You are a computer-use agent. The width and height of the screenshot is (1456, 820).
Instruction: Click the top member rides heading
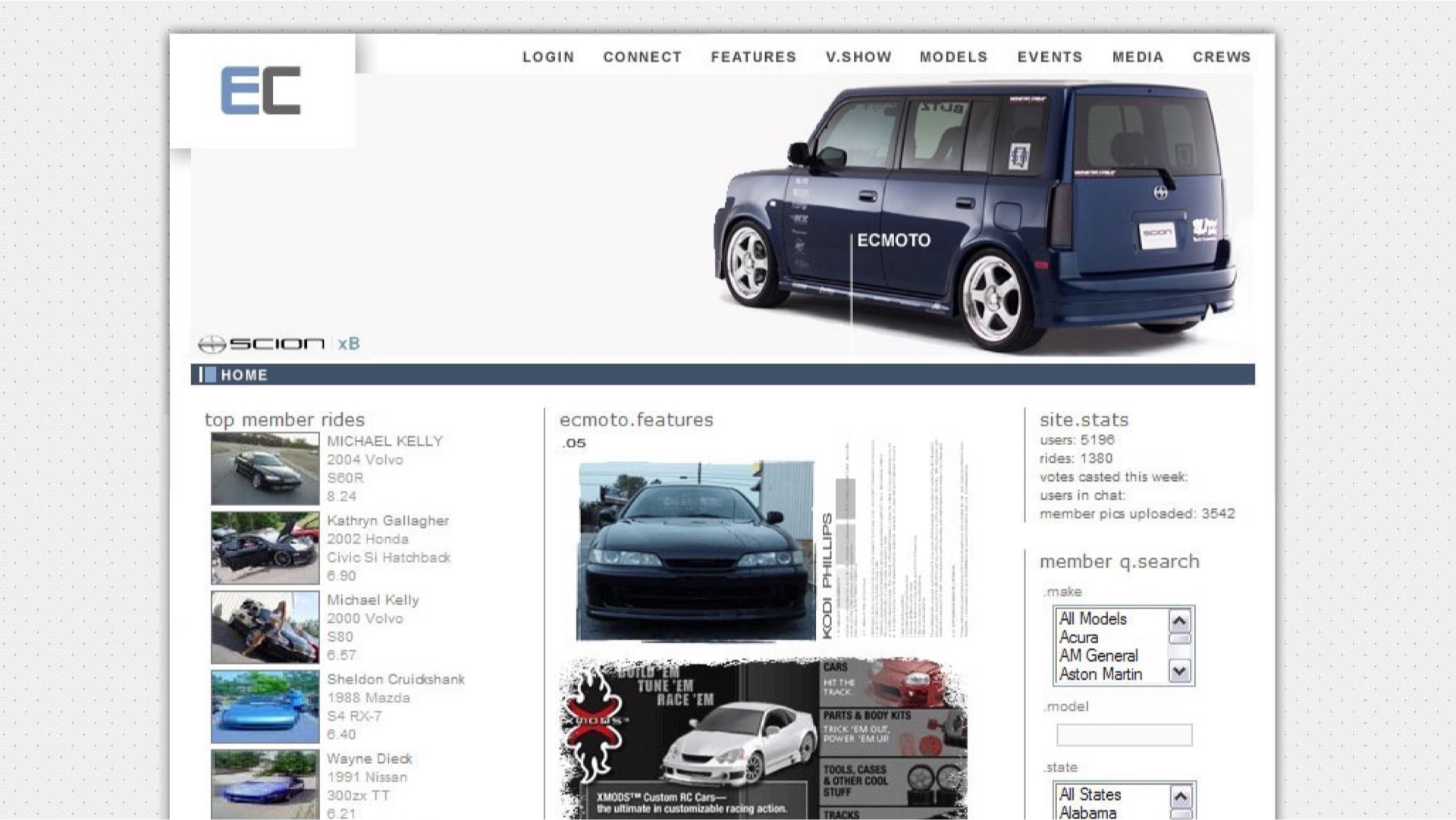tap(284, 419)
